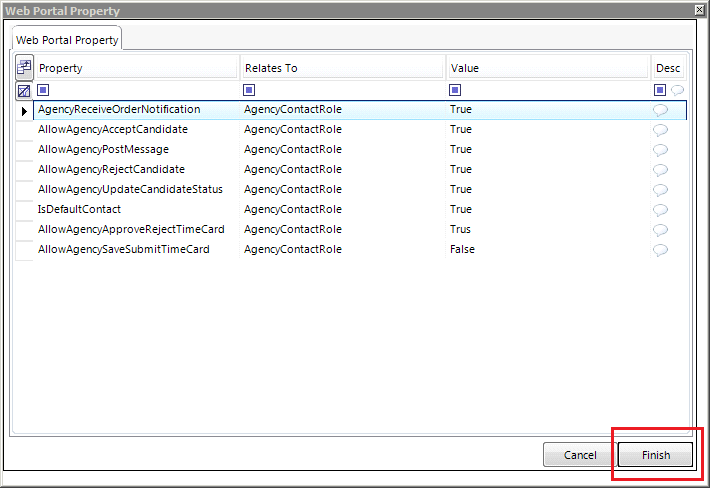Viewport: 710px width, 488px height.
Task: Open description bubble for AgencyReceiveOrderNotification
Action: 660,110
